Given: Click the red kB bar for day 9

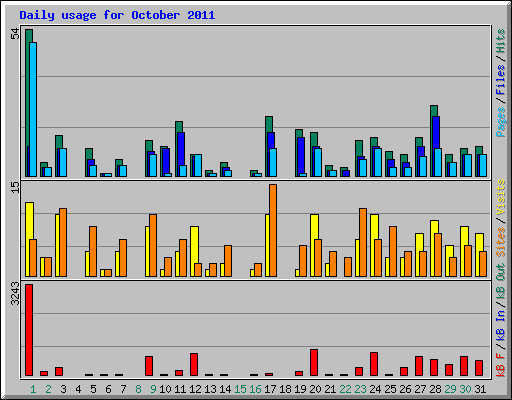Looking at the screenshot, I should click(x=149, y=366).
